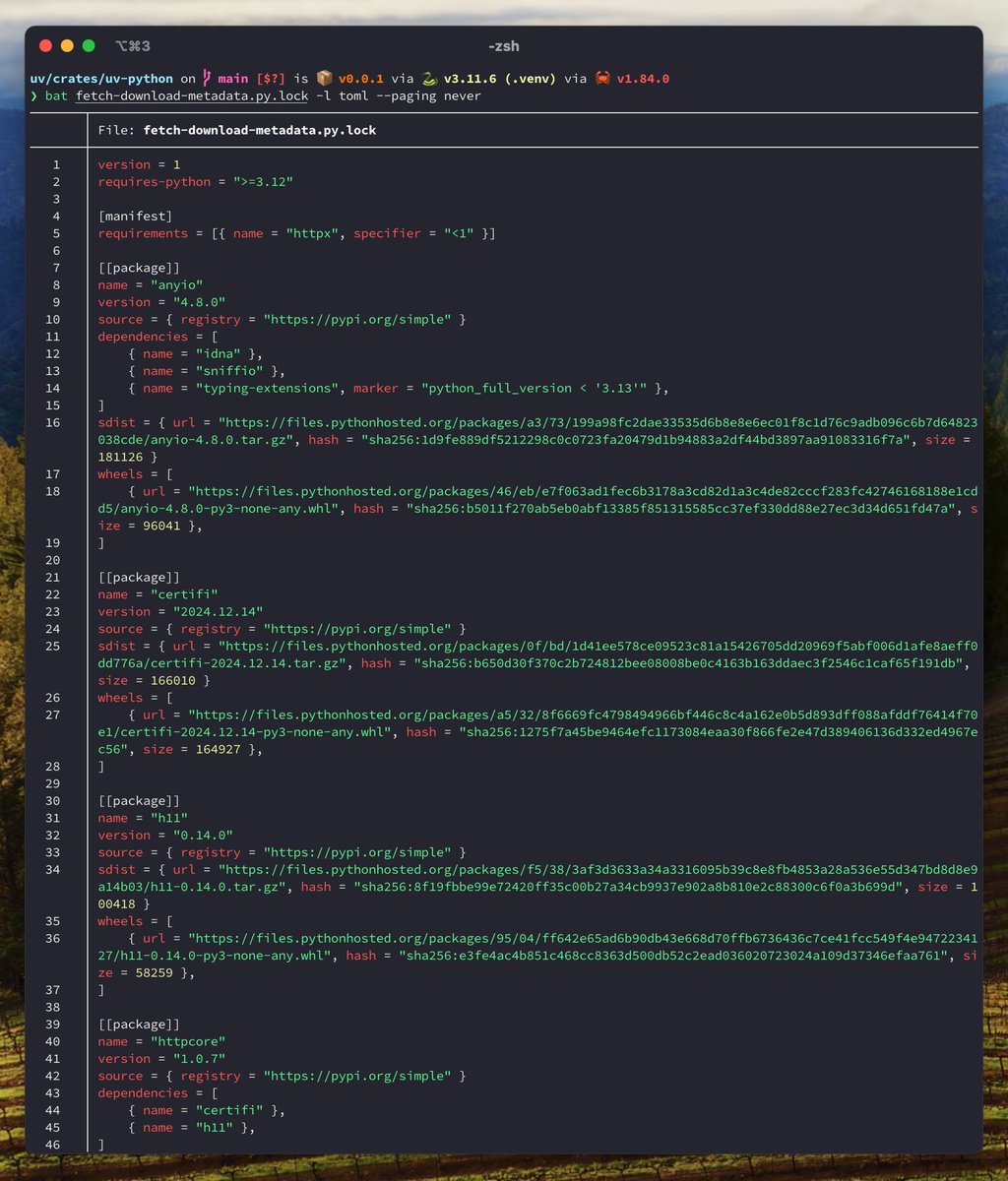Click the ⌥⌘3 badge in the title bar
Image resolution: width=1008 pixels, height=1181 pixels.
pyautogui.click(x=132, y=45)
